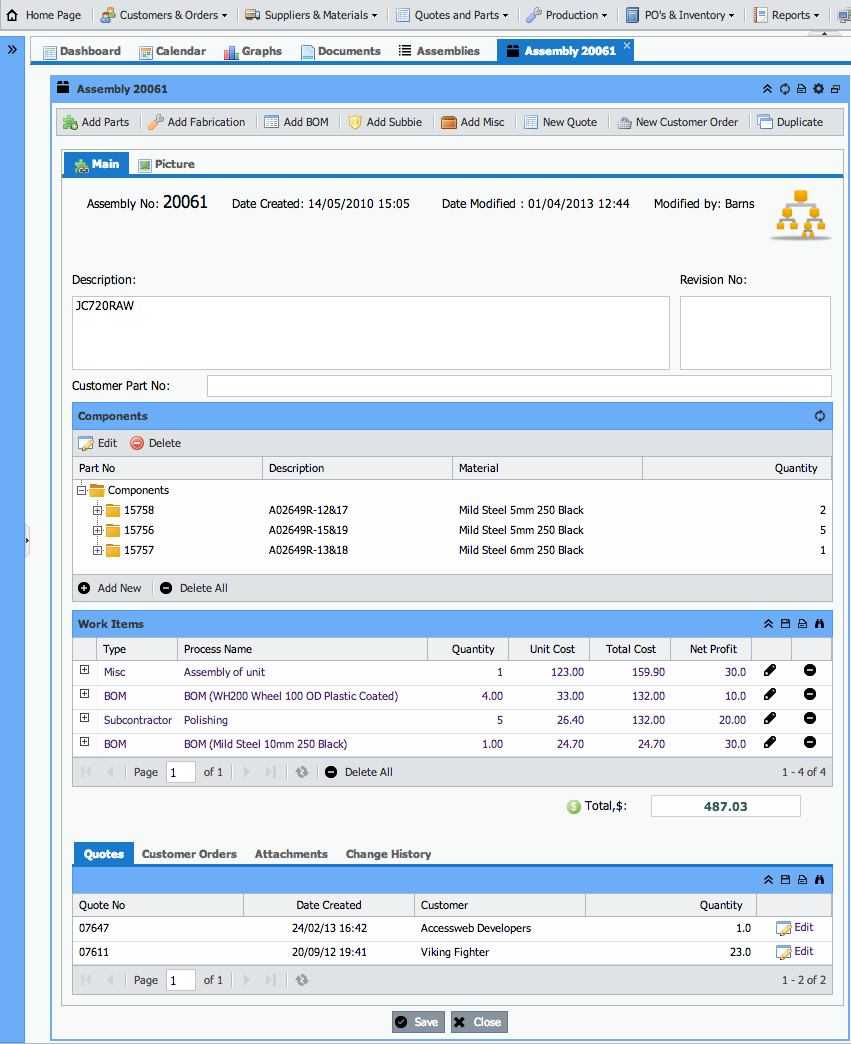851x1044 pixels.
Task: Open the Reports dropdown menu
Action: coord(786,15)
